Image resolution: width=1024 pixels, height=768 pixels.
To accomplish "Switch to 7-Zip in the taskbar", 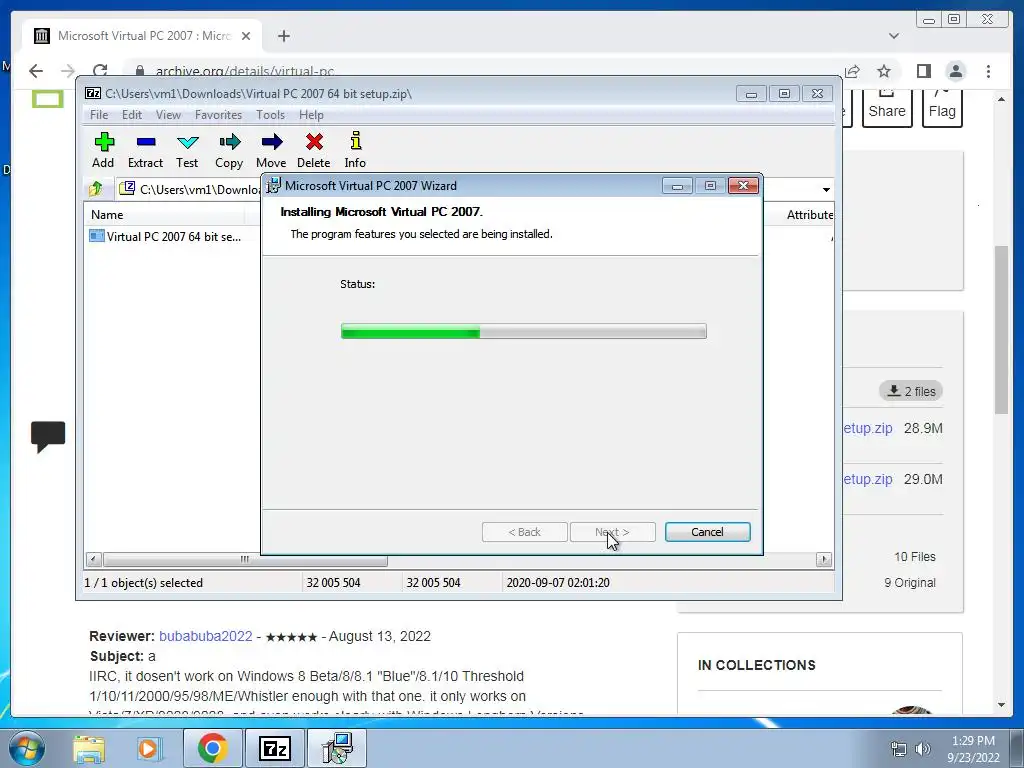I will [x=274, y=748].
